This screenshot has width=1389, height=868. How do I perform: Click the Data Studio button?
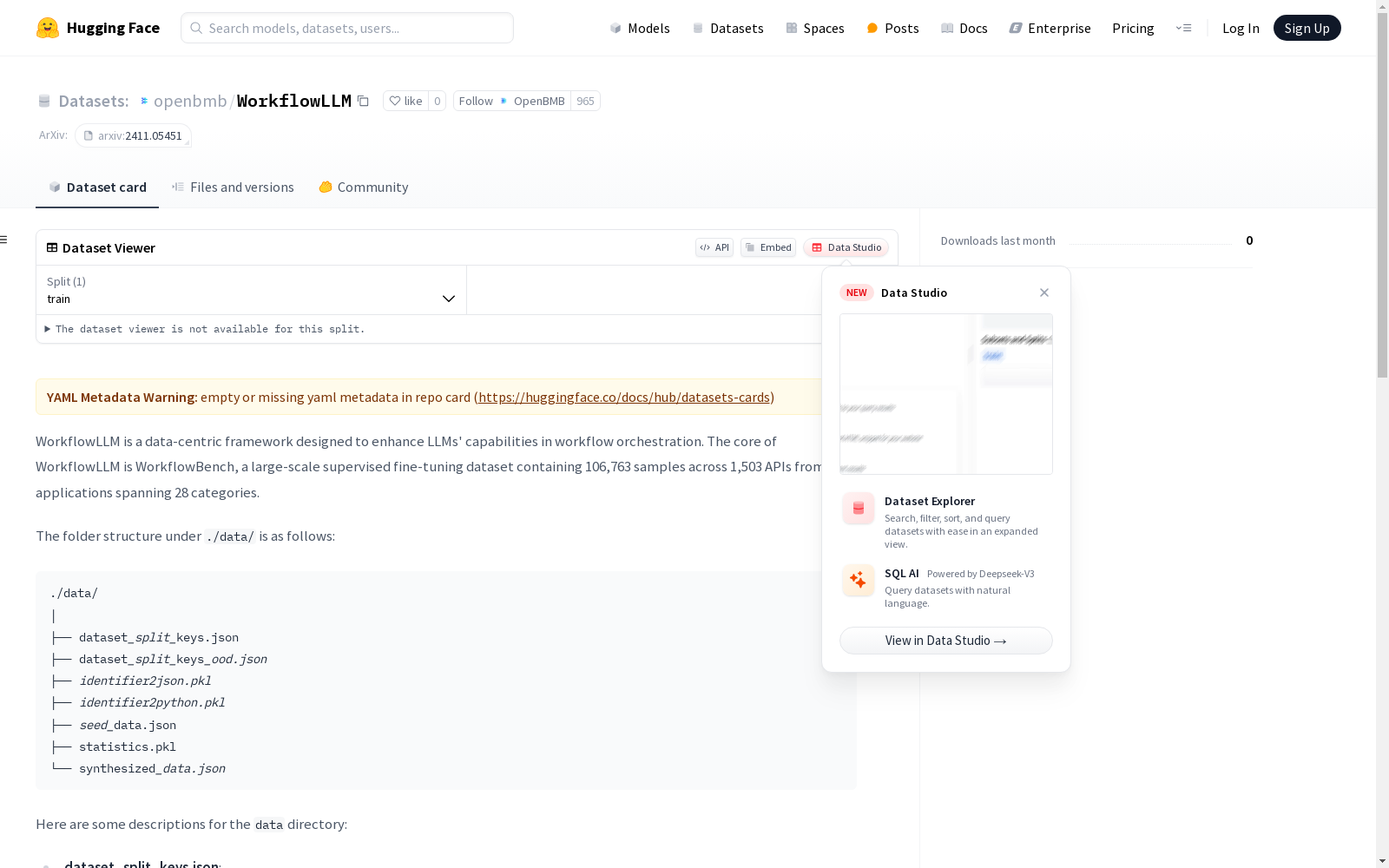(x=846, y=247)
